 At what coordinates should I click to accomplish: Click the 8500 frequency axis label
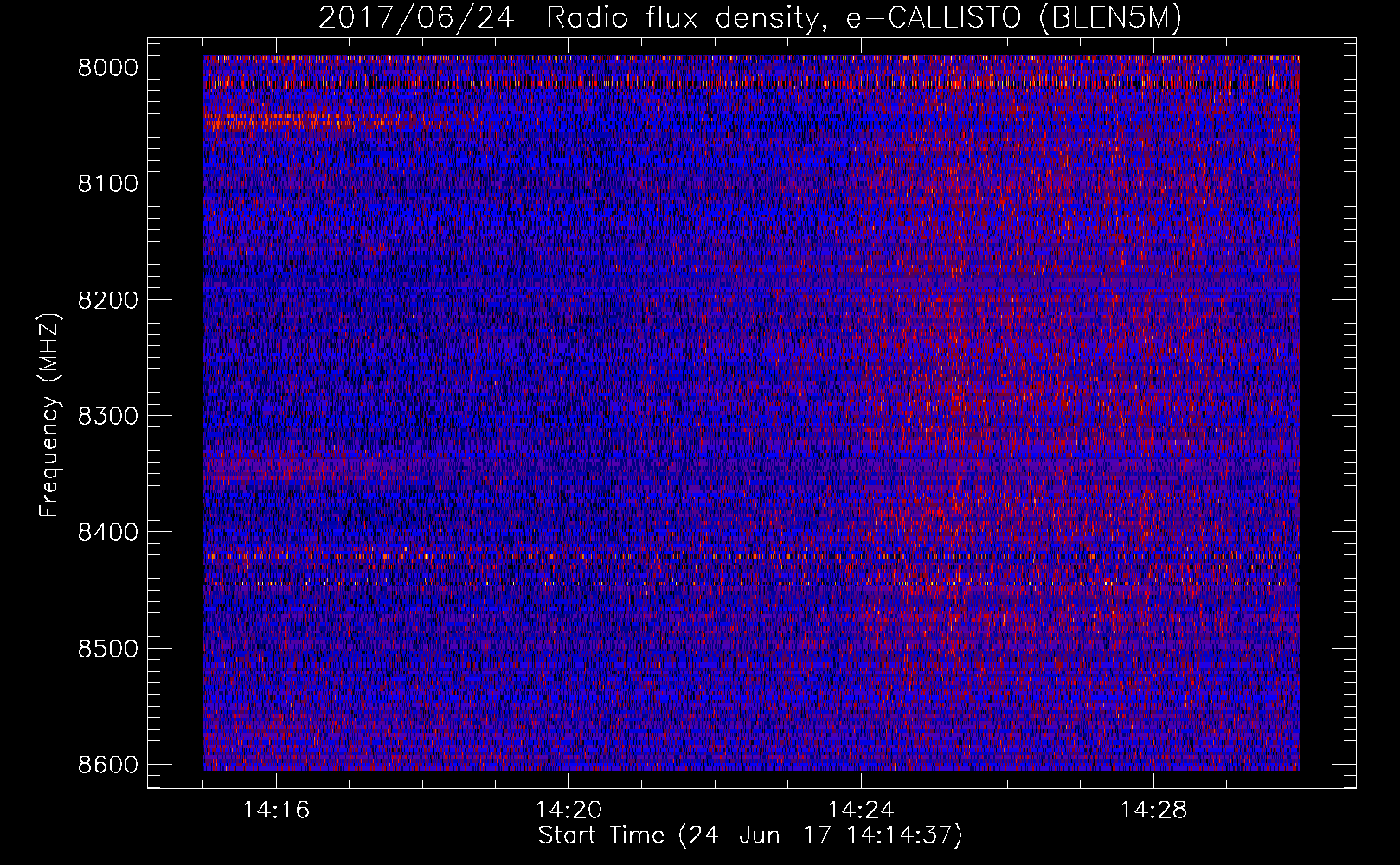108,649
